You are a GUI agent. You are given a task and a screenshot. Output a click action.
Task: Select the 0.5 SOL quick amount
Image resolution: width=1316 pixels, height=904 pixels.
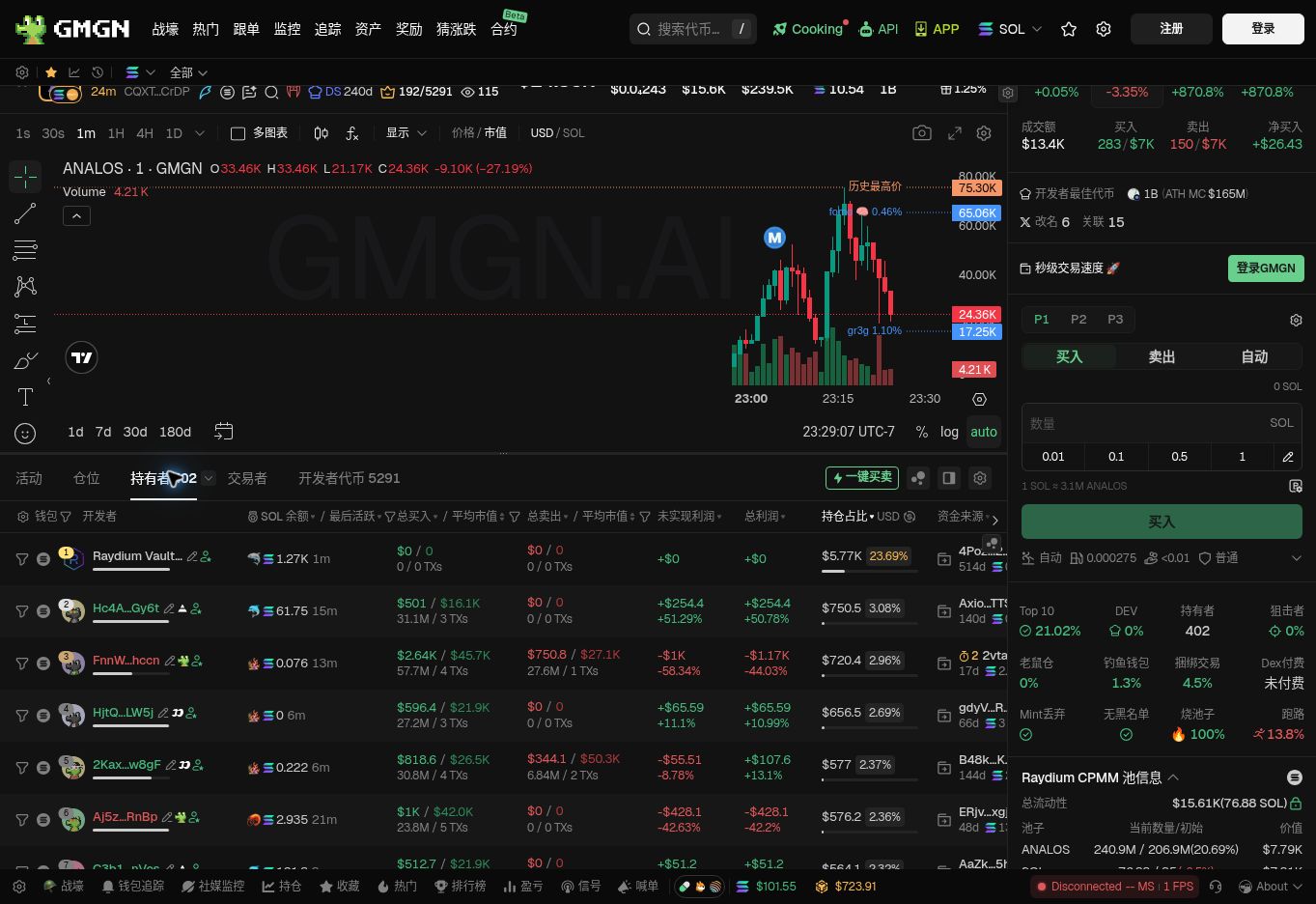[1179, 456]
